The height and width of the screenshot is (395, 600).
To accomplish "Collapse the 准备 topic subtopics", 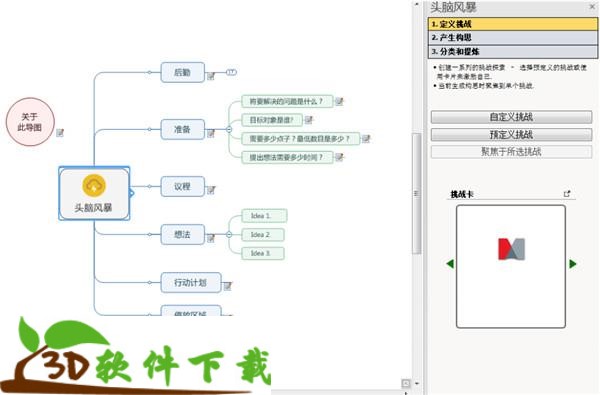I will point(229,129).
